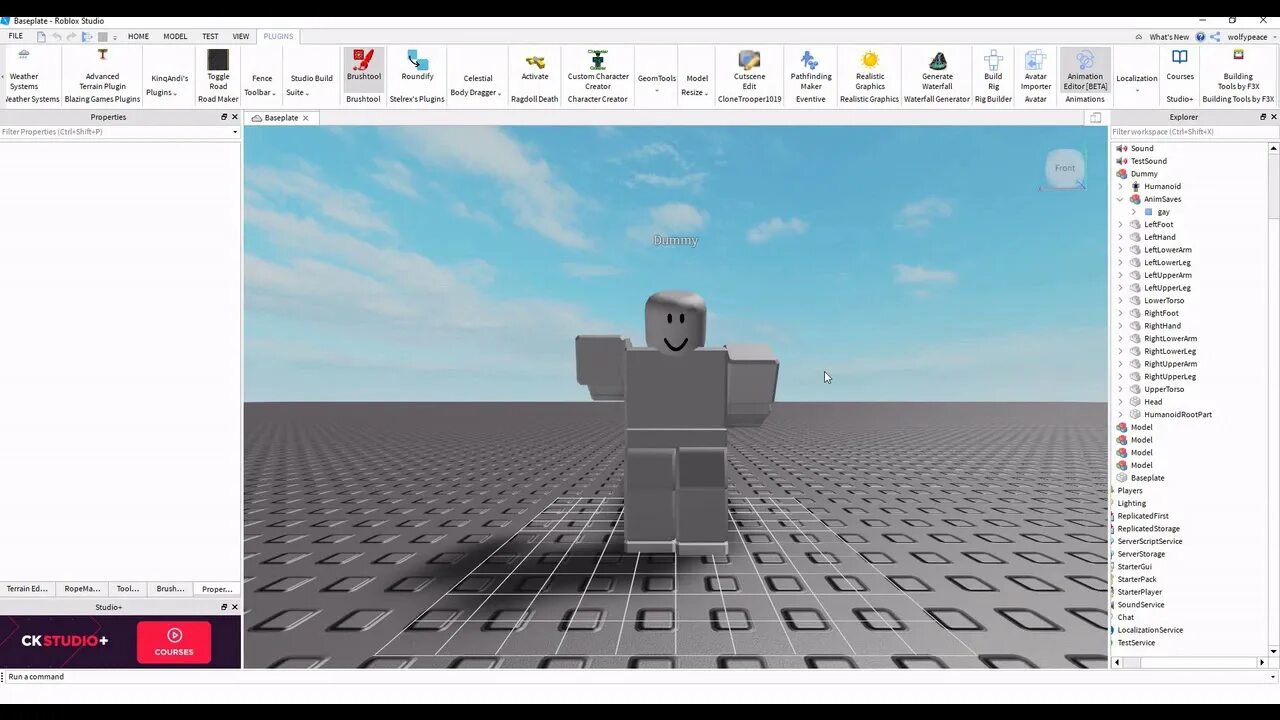
Task: Click the Run a command bar
Action: pyautogui.click(x=640, y=677)
